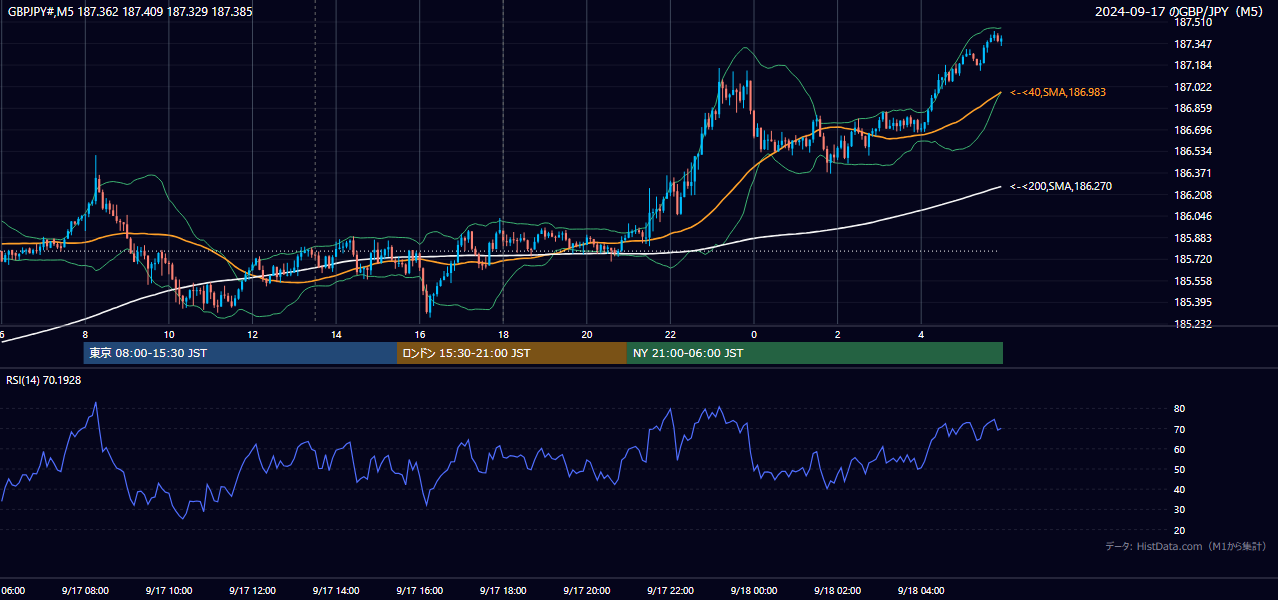Click the RSI(14) 70.1928 indicator label
Image resolution: width=1278 pixels, height=600 pixels.
pos(44,380)
